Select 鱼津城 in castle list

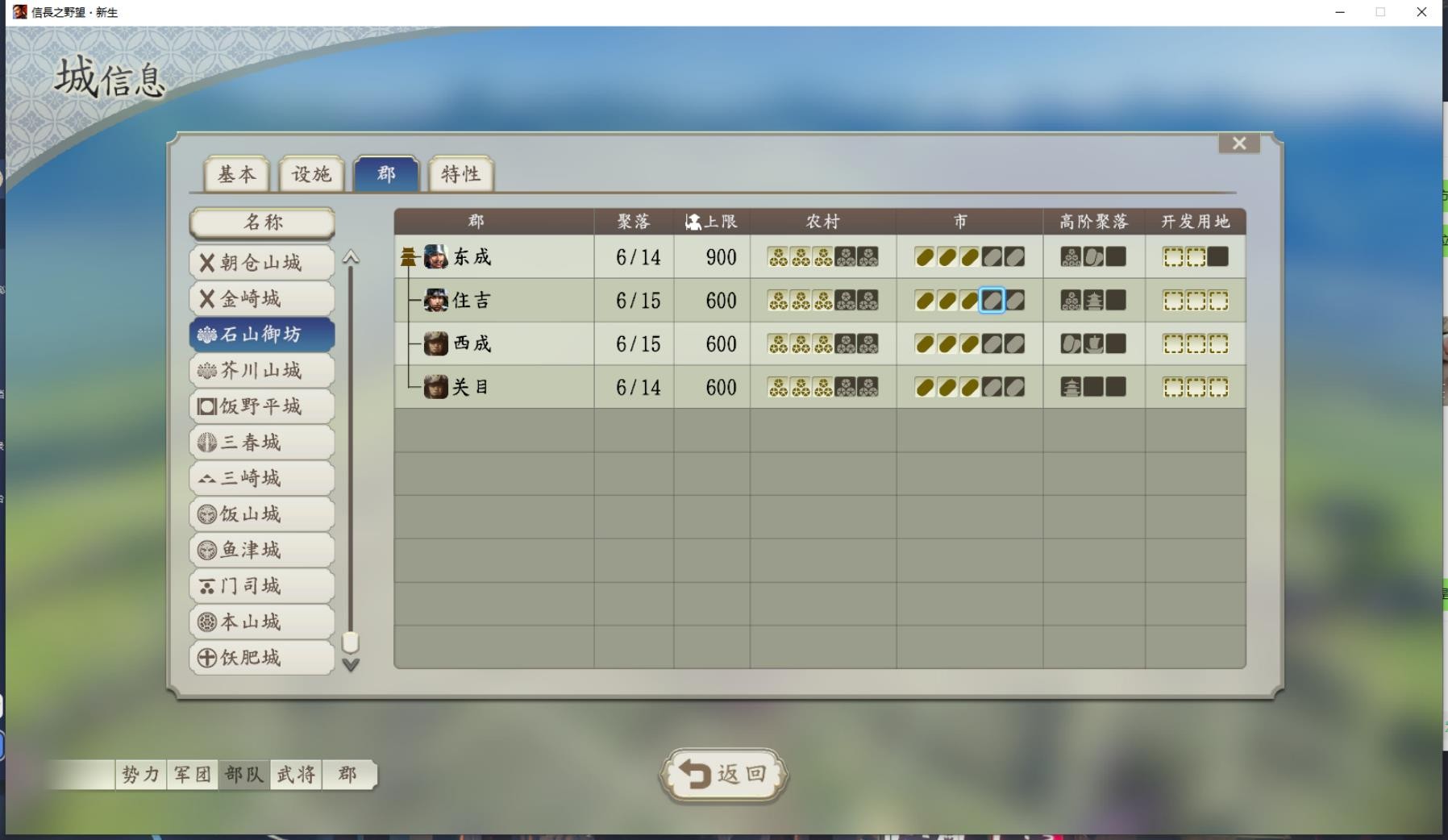pos(263,550)
